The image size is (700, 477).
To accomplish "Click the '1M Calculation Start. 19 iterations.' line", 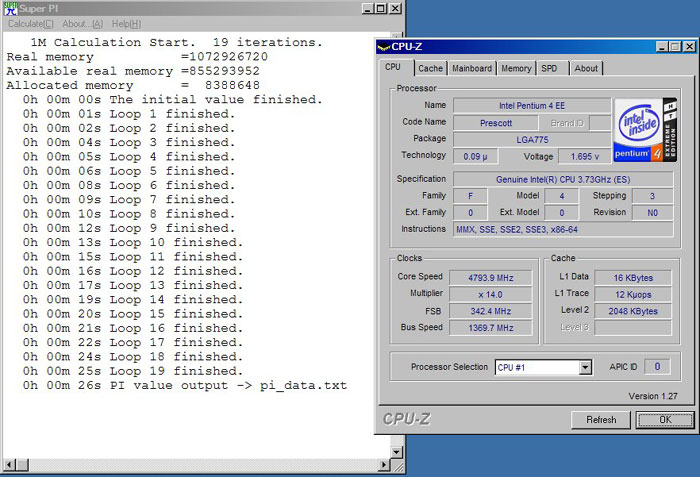I will point(176,42).
